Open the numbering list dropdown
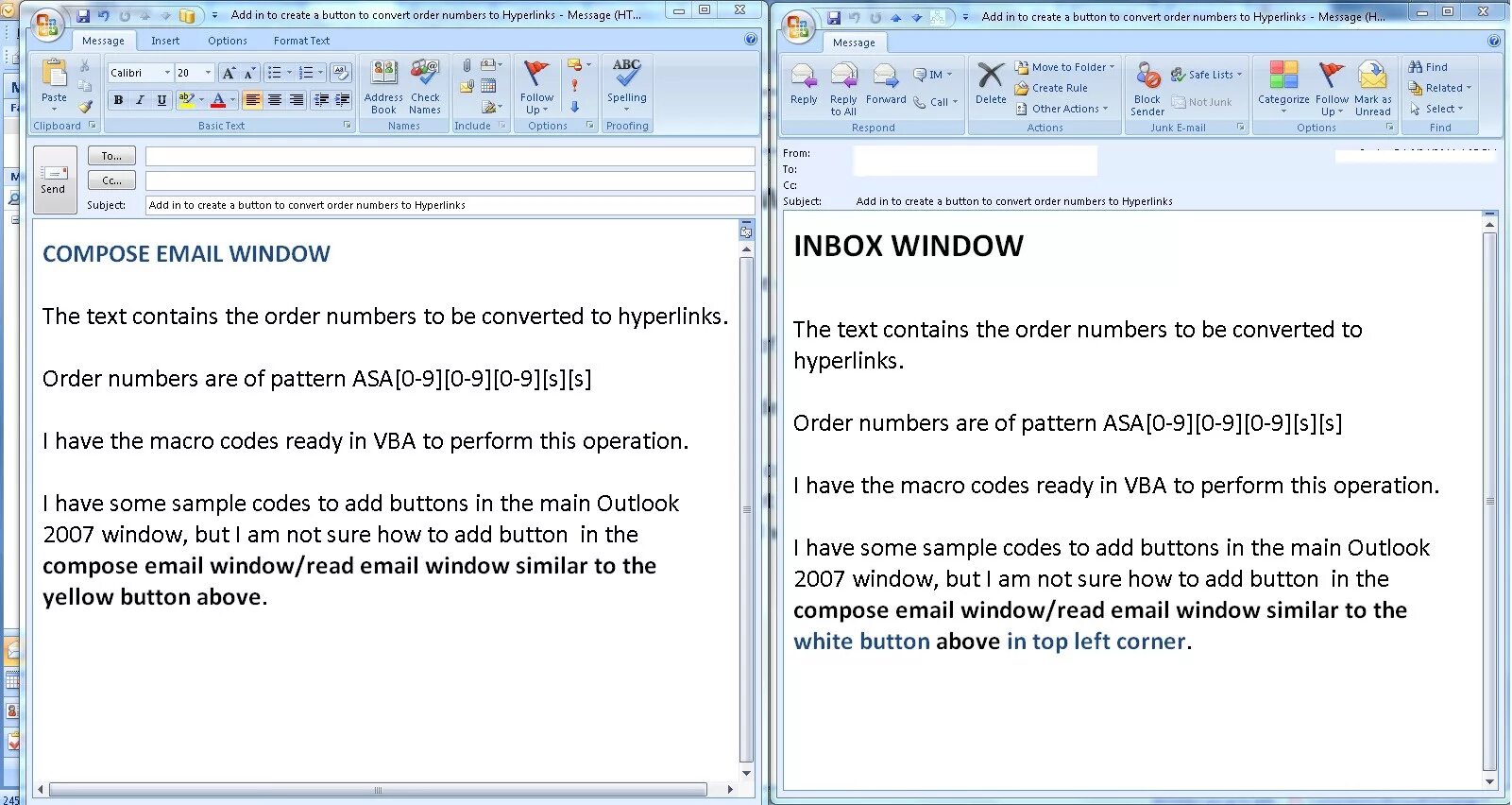Image resolution: width=1512 pixels, height=805 pixels. (320, 73)
